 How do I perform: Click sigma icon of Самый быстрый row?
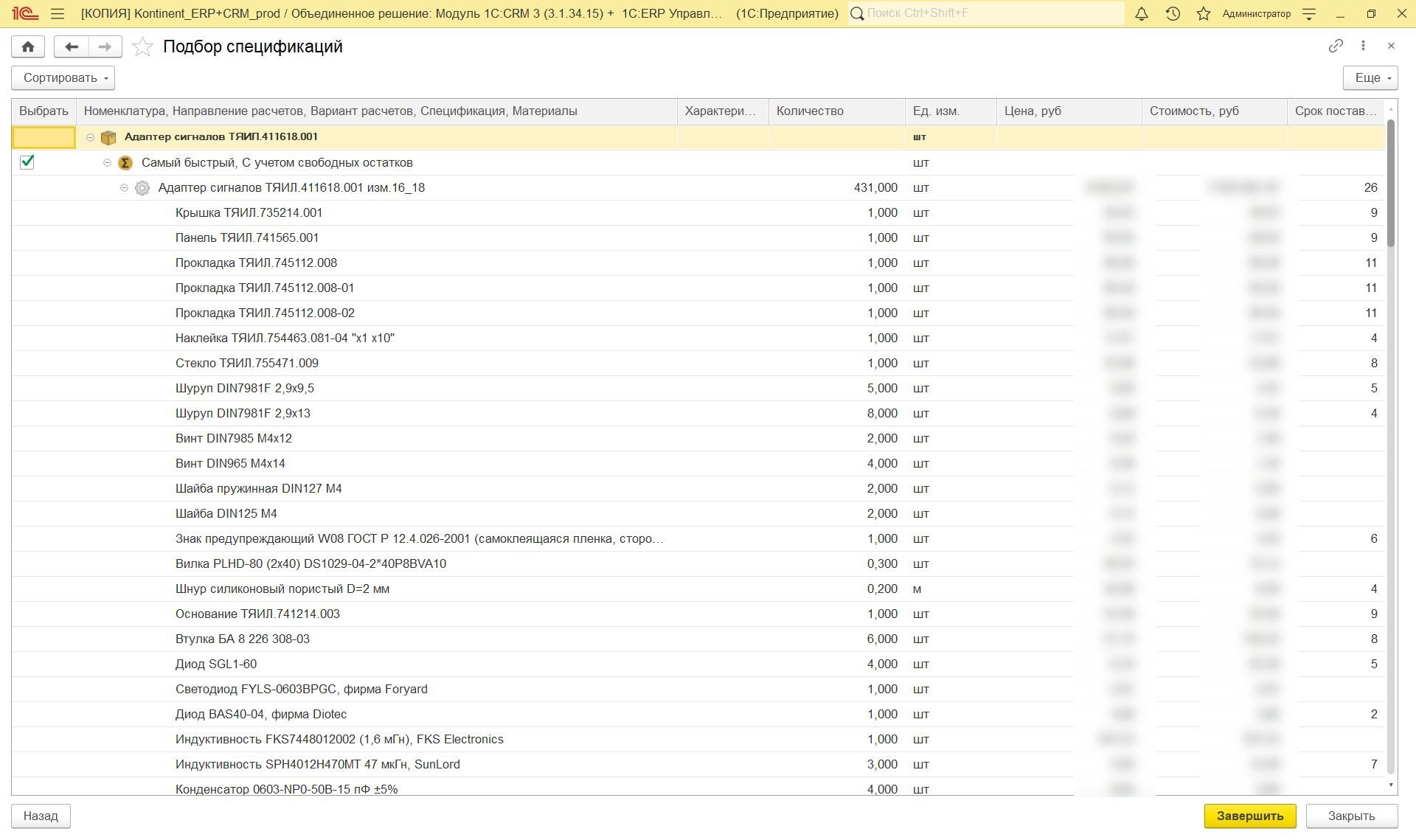125,162
